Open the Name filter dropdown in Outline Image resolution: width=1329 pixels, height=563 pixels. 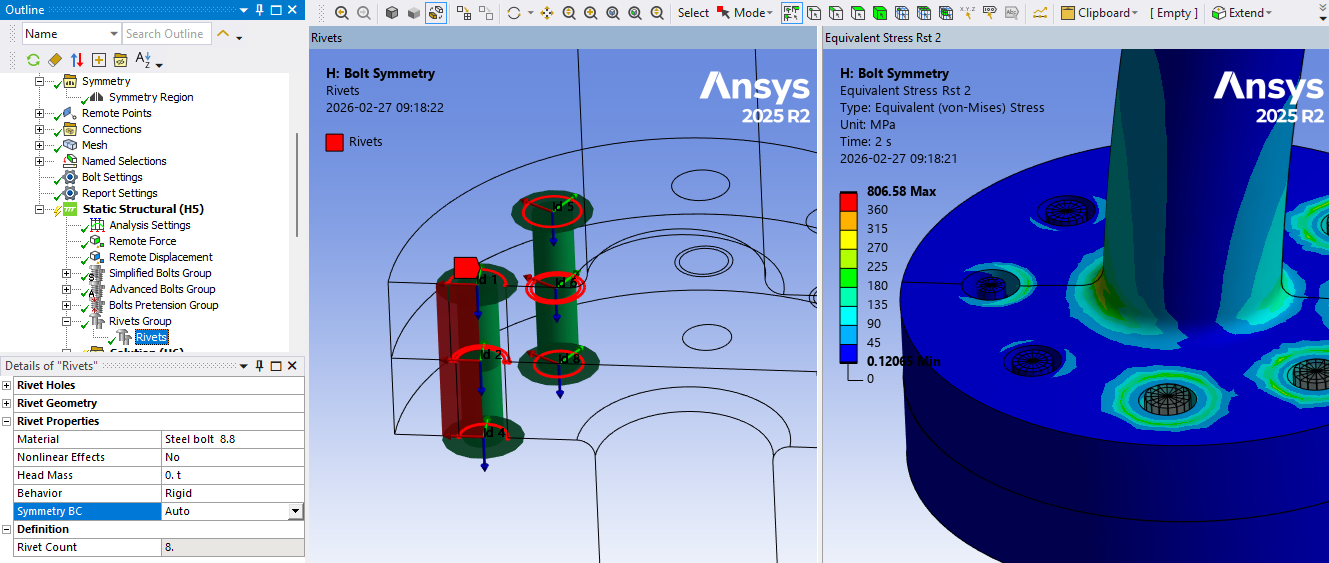113,34
